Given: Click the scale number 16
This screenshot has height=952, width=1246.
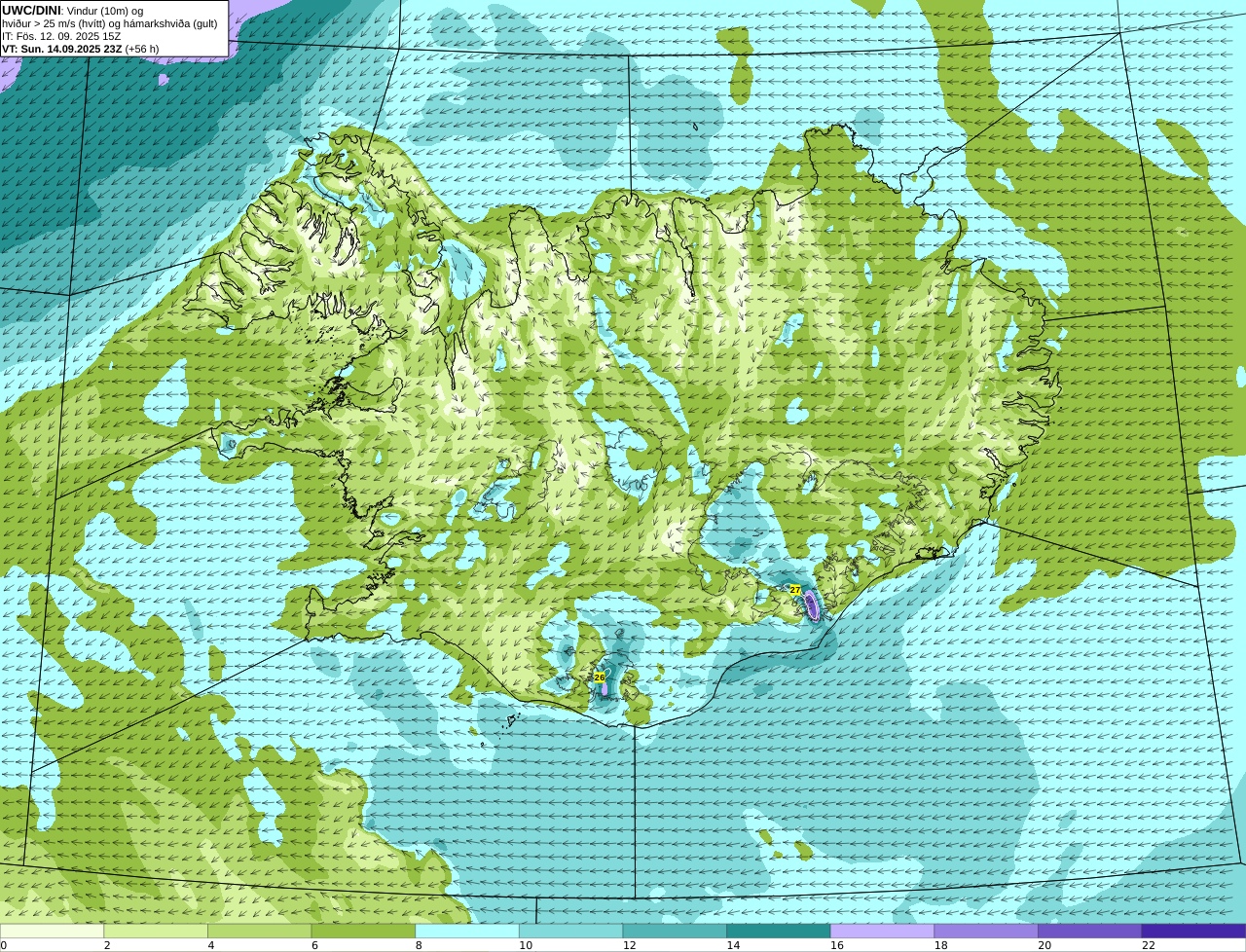Looking at the screenshot, I should [837, 945].
